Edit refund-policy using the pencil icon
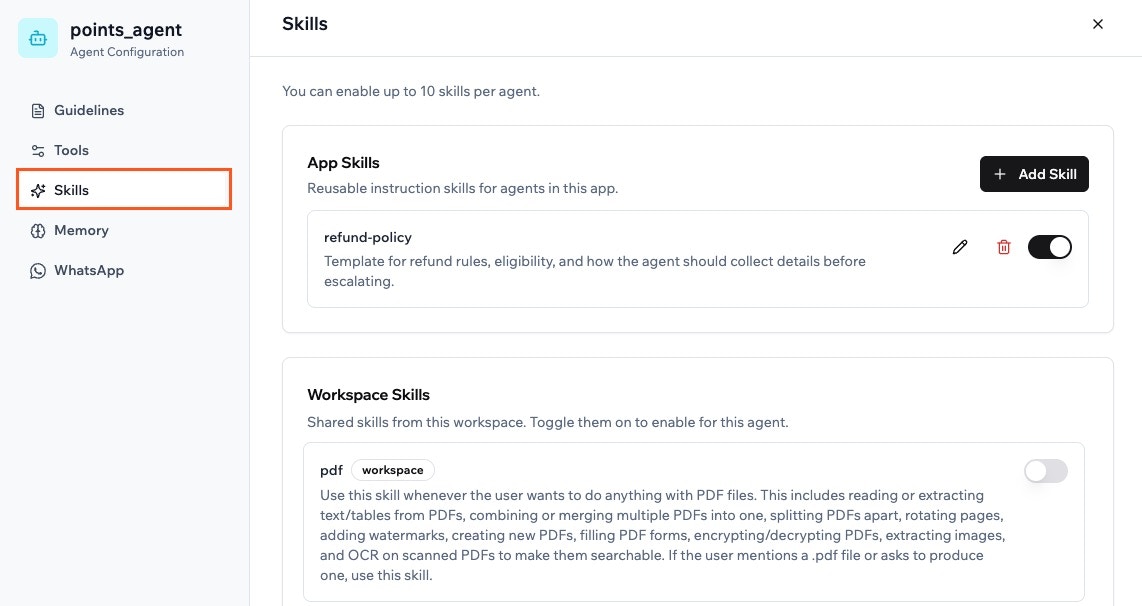This screenshot has width=1142, height=606. [x=959, y=247]
